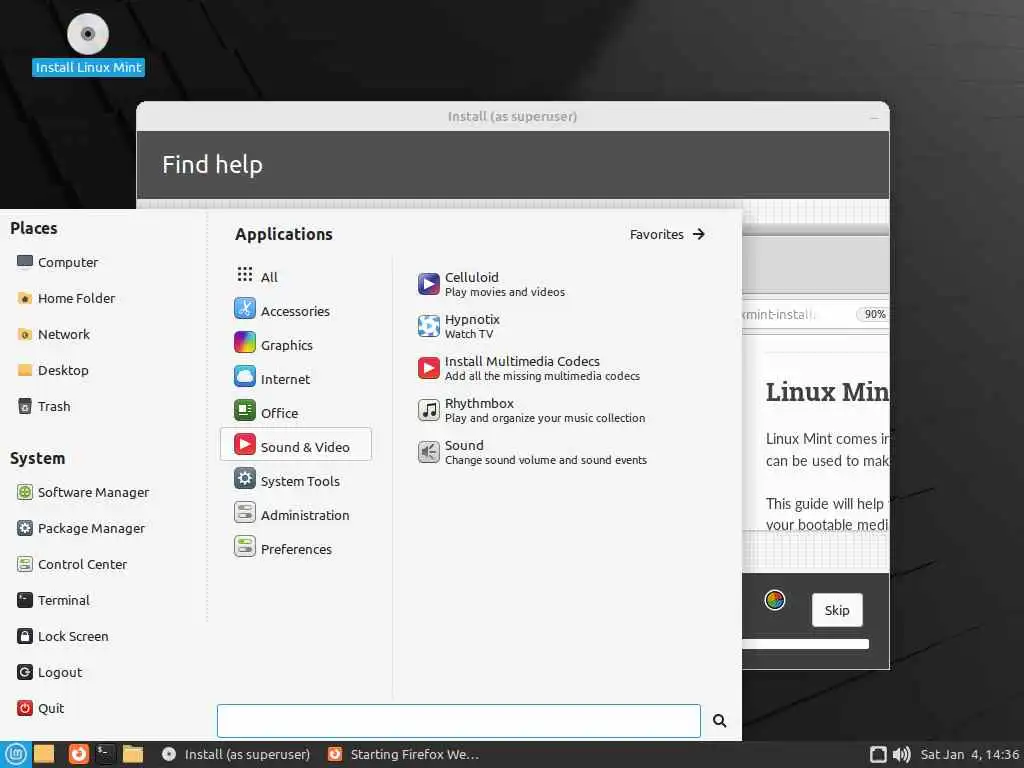Click the colorful circle icon in installer
This screenshot has height=768, width=1024.
coord(775,600)
